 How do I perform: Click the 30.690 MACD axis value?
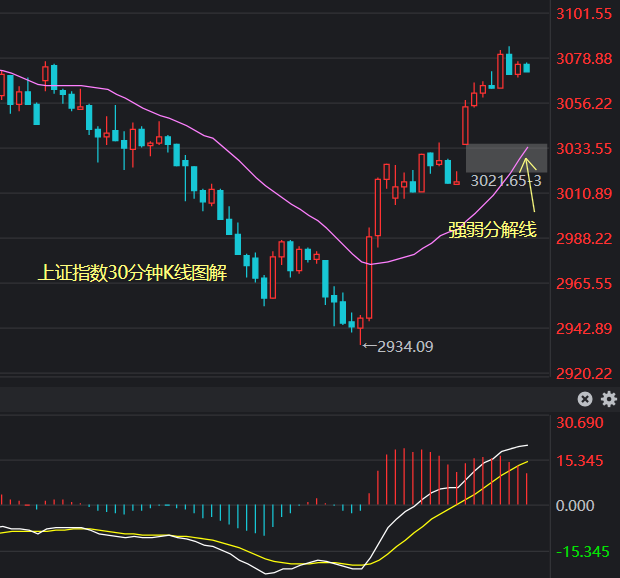pos(580,423)
